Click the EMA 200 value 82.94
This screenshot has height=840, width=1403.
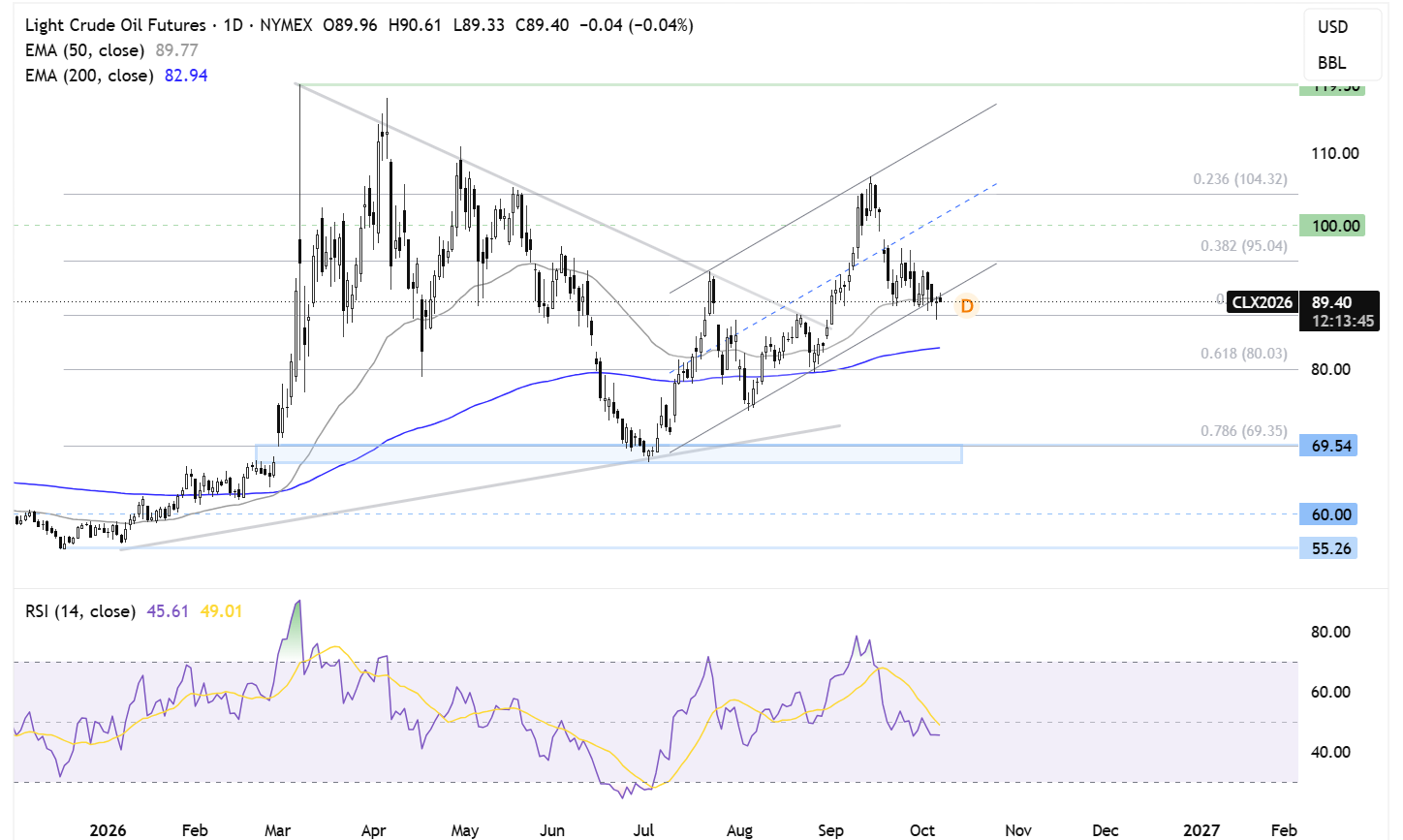coord(186,76)
